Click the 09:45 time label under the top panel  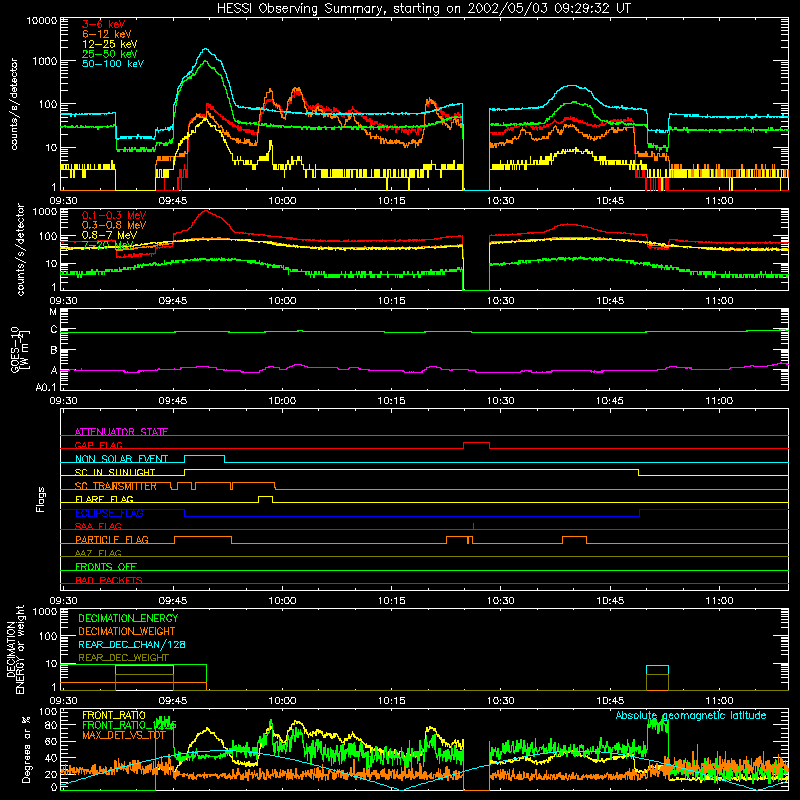click(173, 201)
